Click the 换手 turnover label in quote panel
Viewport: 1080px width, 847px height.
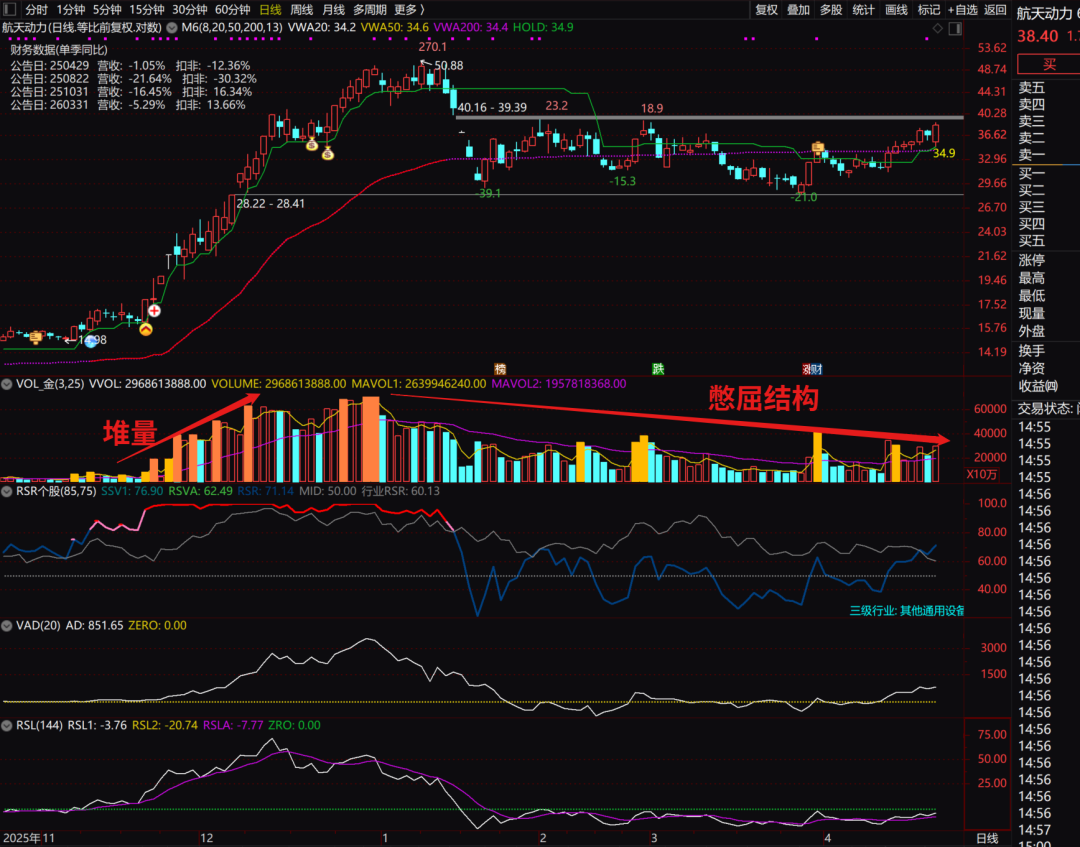pos(1032,351)
